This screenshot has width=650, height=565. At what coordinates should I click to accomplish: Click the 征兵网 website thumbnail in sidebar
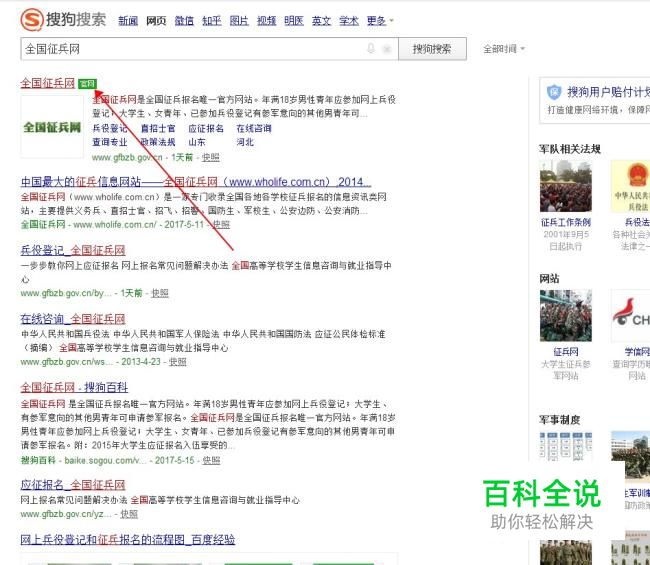(x=566, y=315)
